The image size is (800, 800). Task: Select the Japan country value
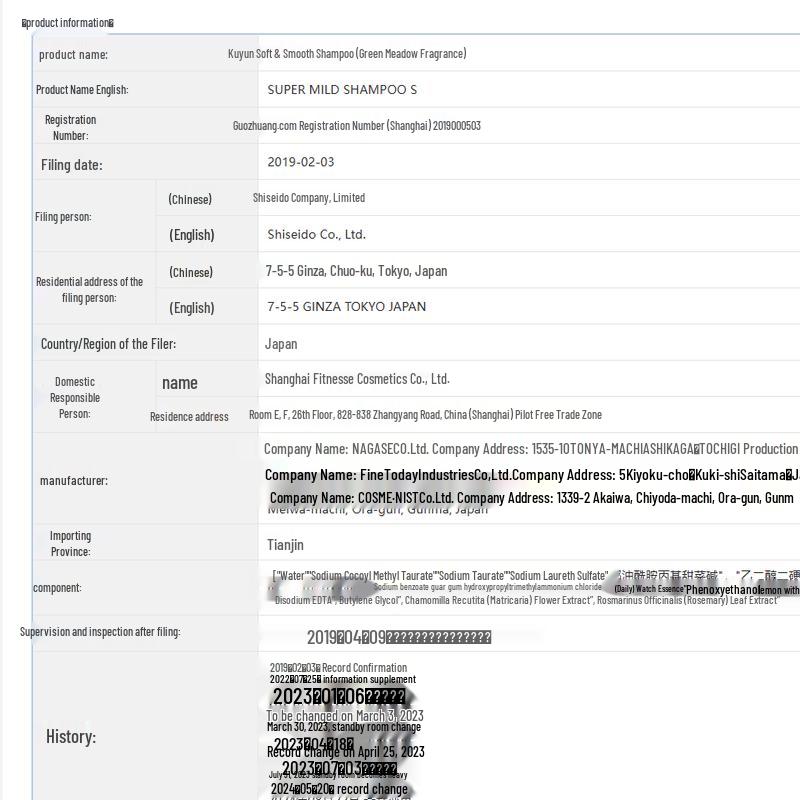pos(281,344)
